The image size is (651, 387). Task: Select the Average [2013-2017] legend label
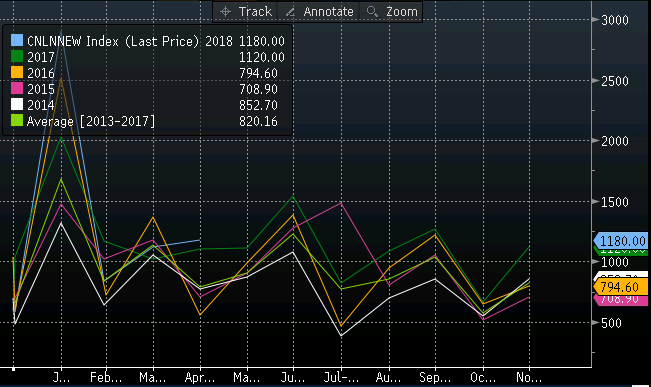click(91, 121)
